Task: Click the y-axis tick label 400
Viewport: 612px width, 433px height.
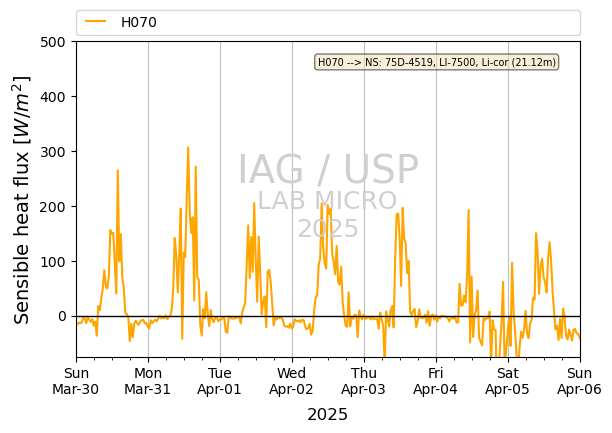Action: pos(53,97)
